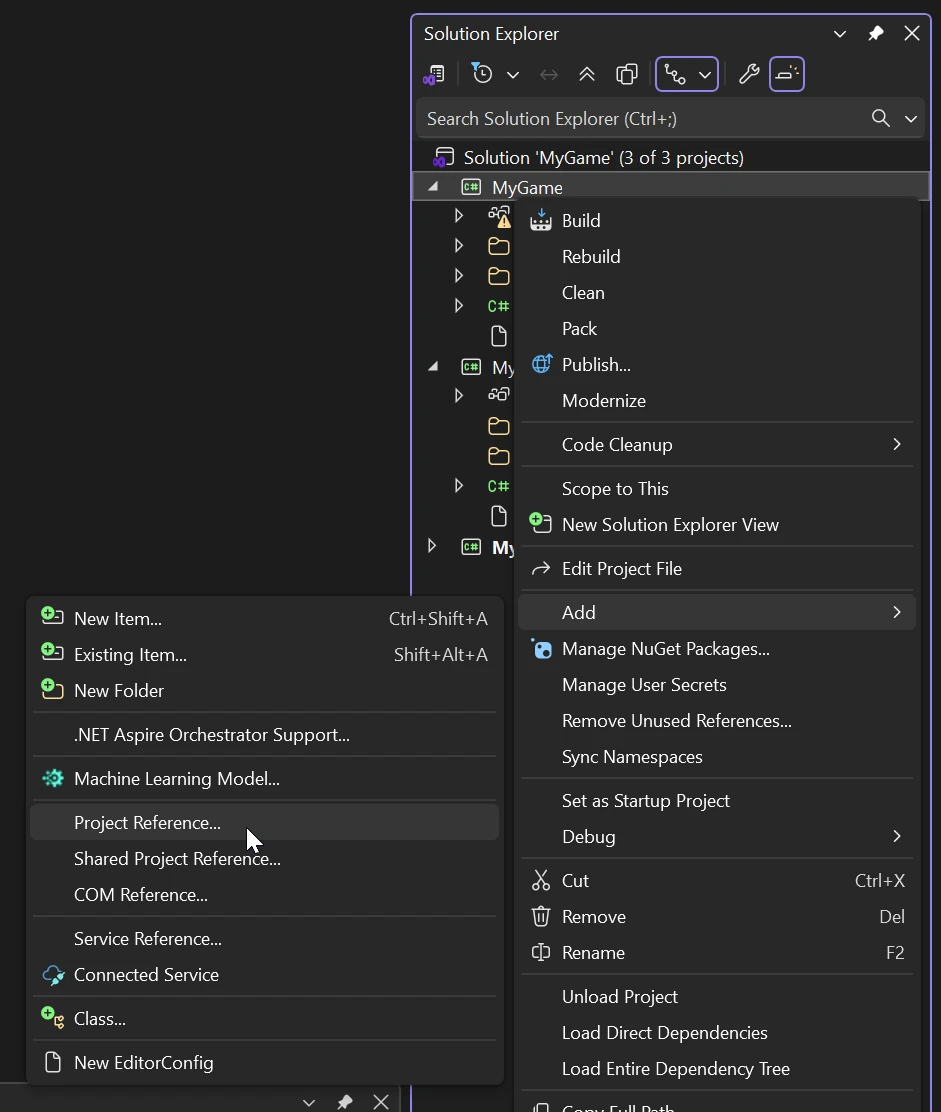Close the Solution Explorer panel
Viewport: 941px width, 1112px height.
pos(912,33)
